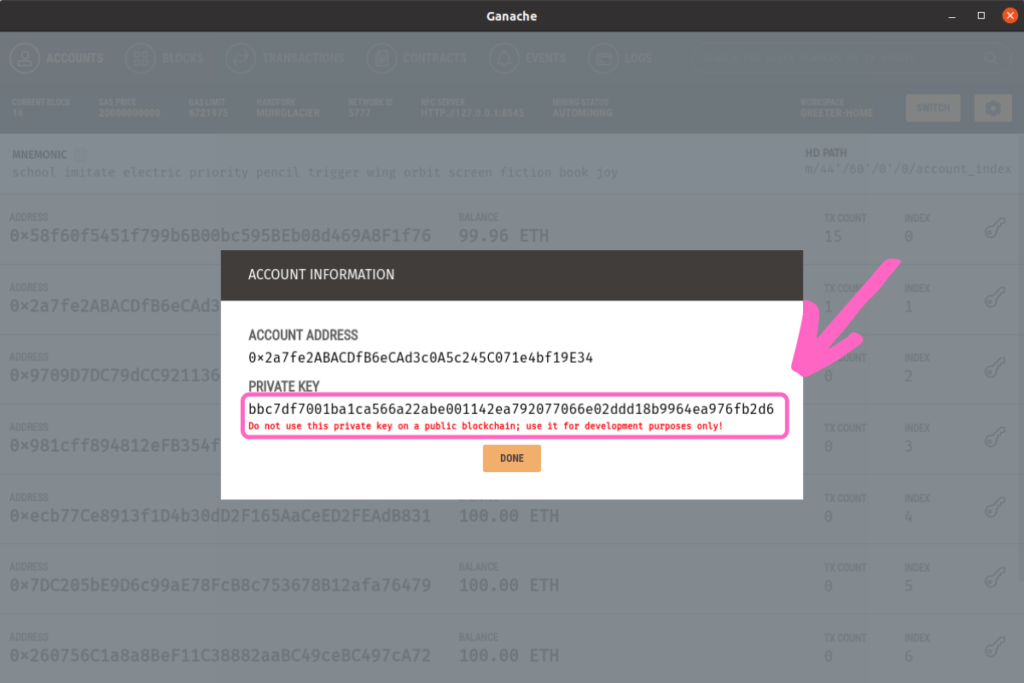Open settings with the gear icon
Screen dimensions: 1024x683
(x=993, y=108)
